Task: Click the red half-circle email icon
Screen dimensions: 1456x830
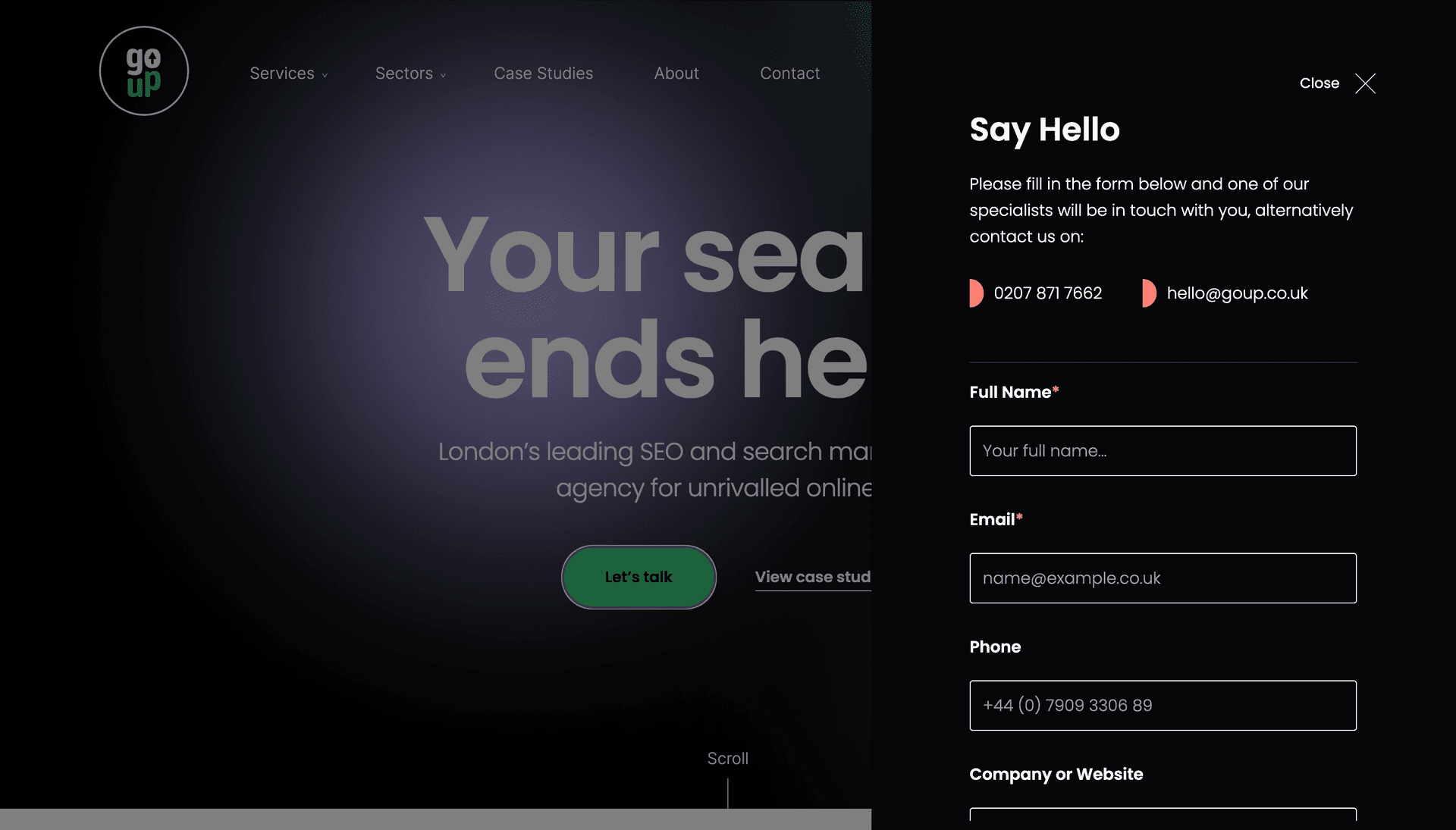Action: coord(1148,293)
